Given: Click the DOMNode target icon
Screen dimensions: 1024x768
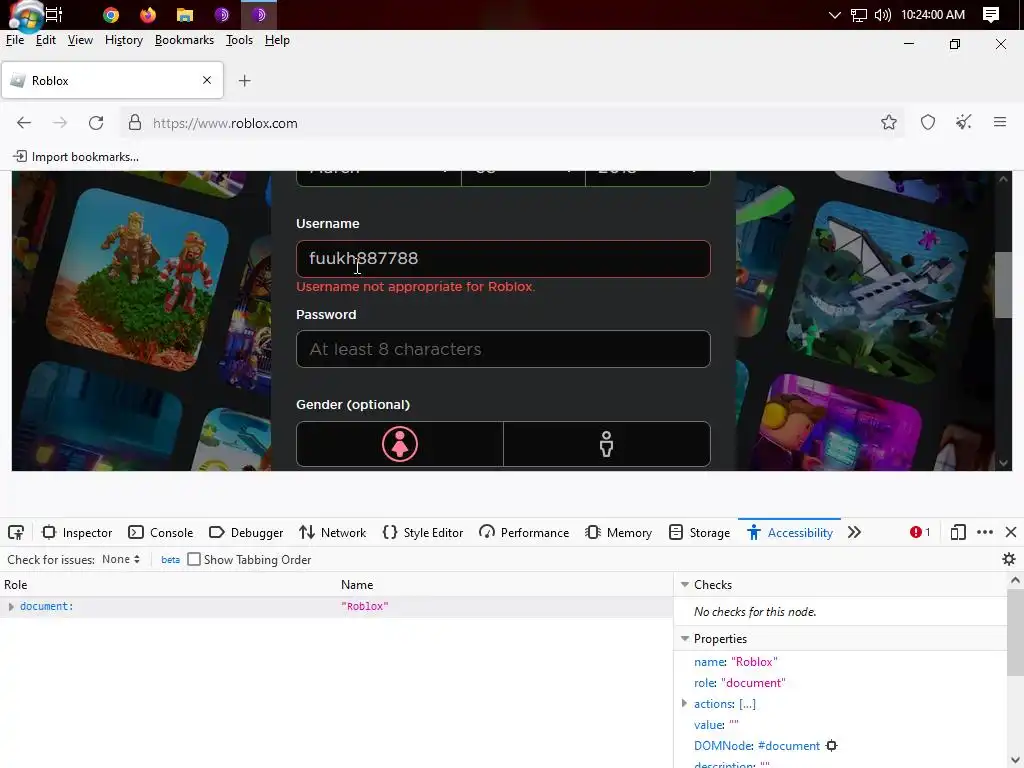Looking at the screenshot, I should pyautogui.click(x=831, y=746).
